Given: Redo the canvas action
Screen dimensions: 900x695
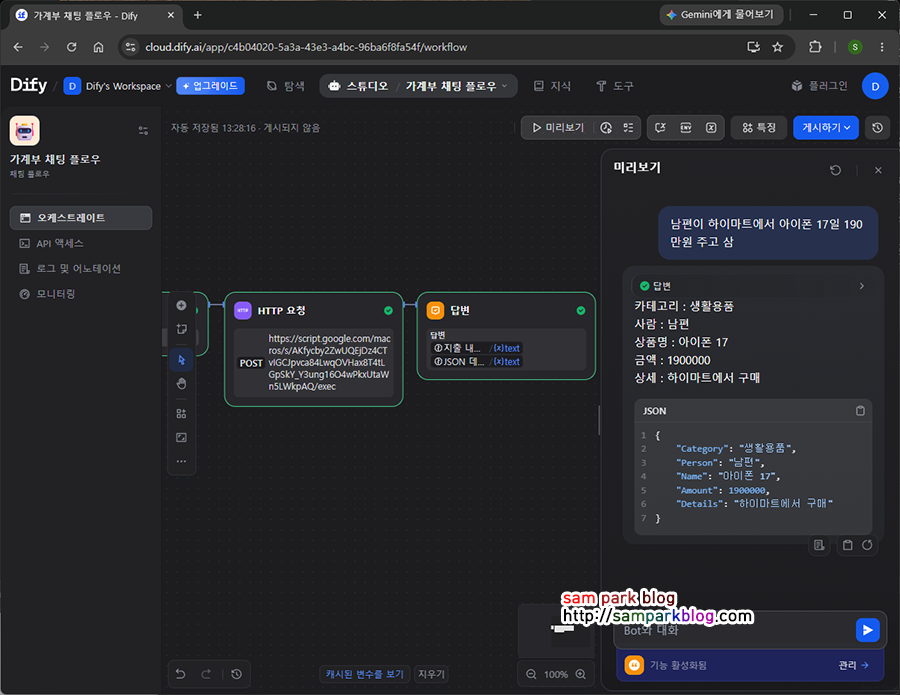Looking at the screenshot, I should [206, 674].
